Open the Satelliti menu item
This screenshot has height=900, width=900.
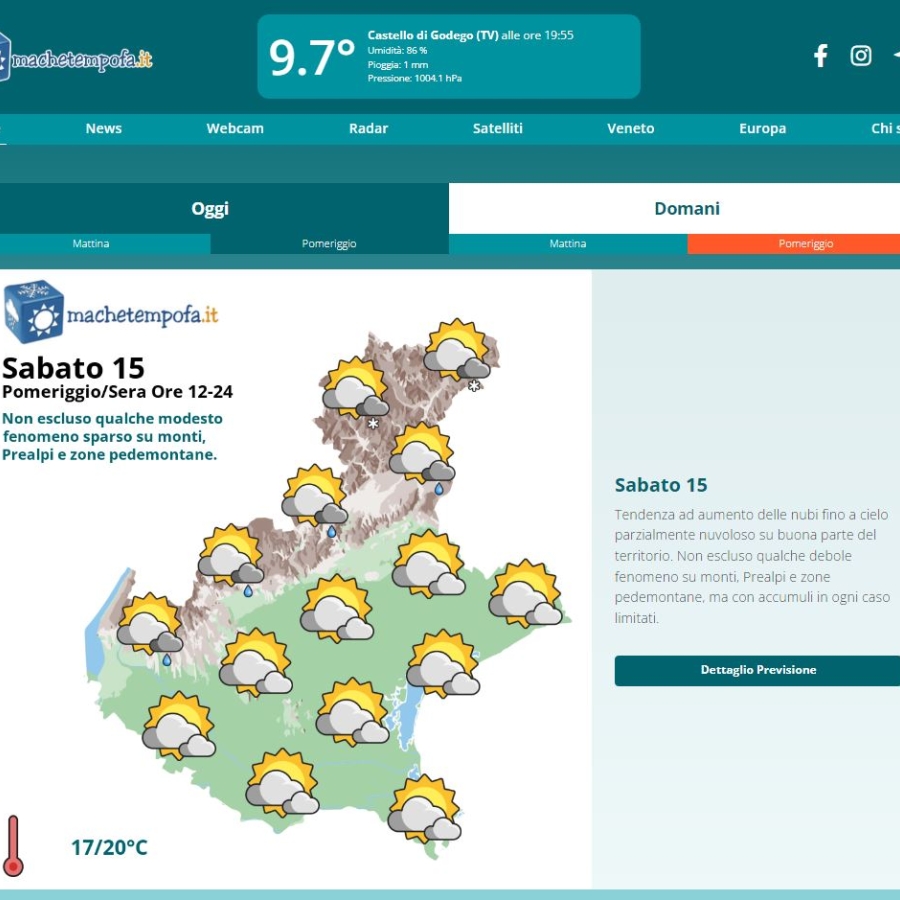click(x=498, y=128)
